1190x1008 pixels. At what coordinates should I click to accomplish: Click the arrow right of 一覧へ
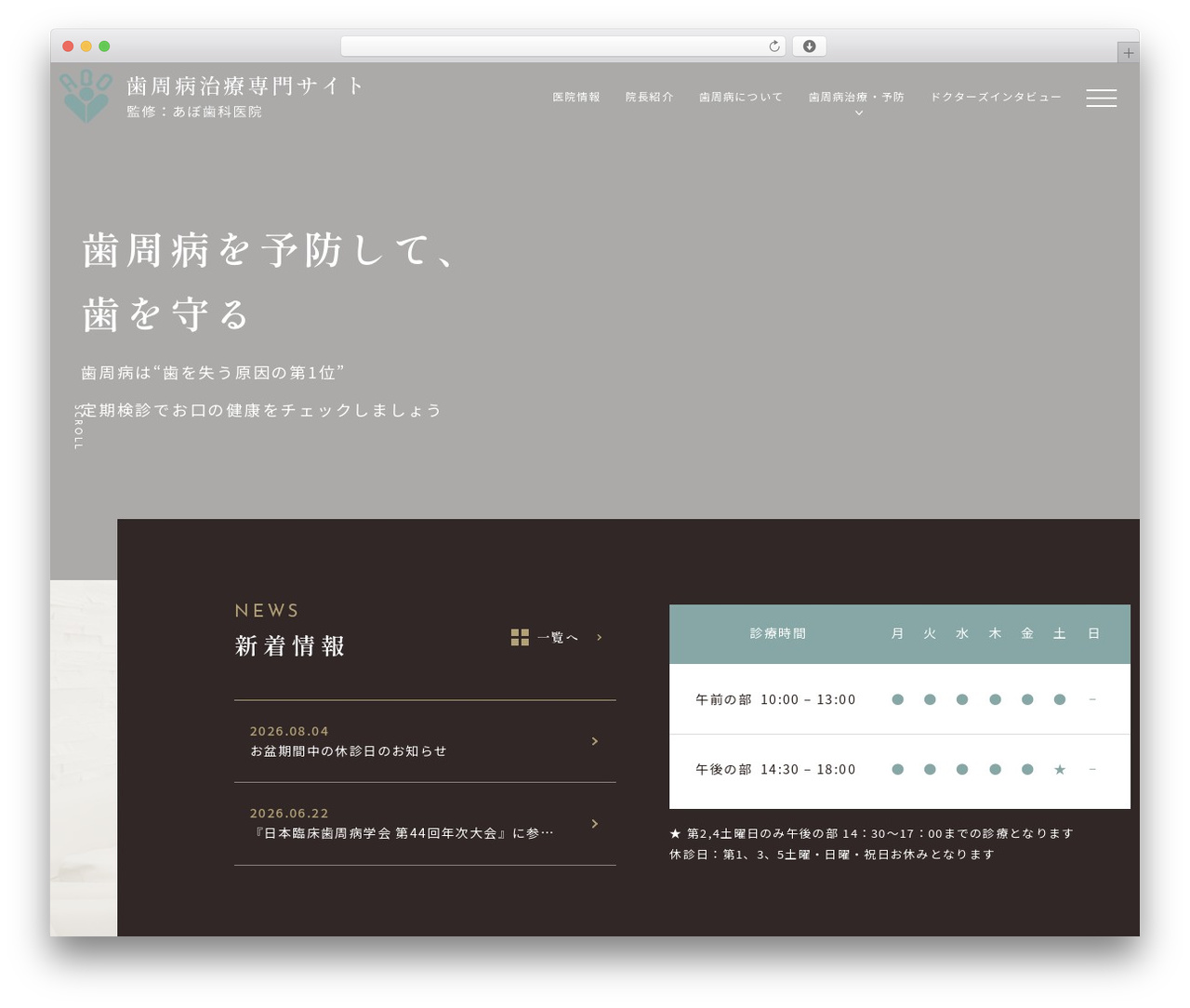click(x=600, y=637)
